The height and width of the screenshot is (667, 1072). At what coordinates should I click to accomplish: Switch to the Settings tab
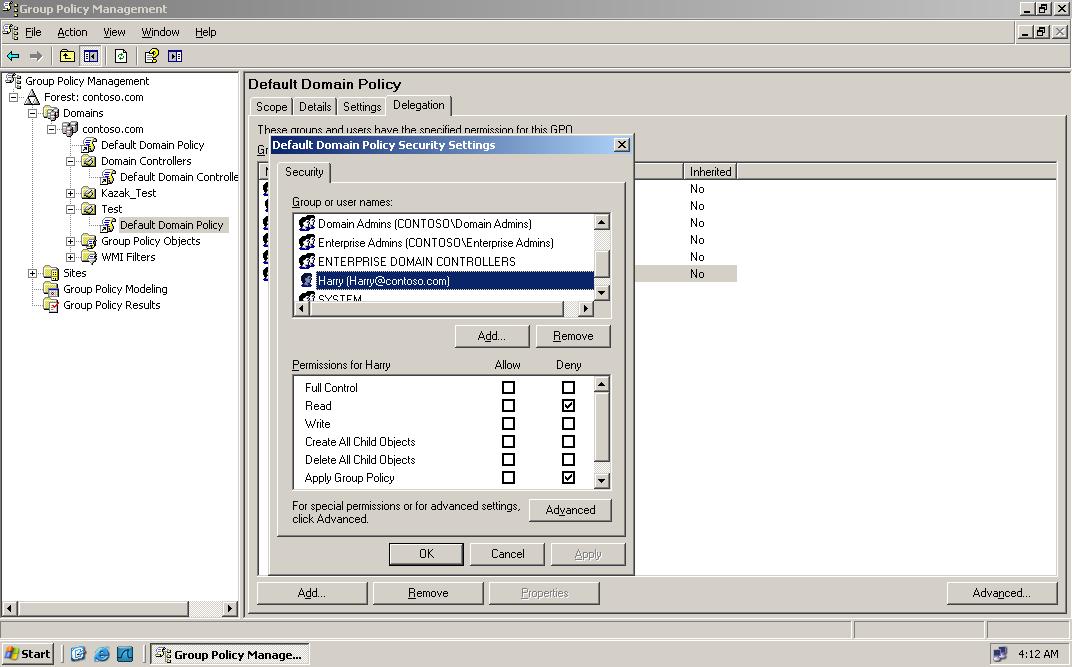[362, 107]
